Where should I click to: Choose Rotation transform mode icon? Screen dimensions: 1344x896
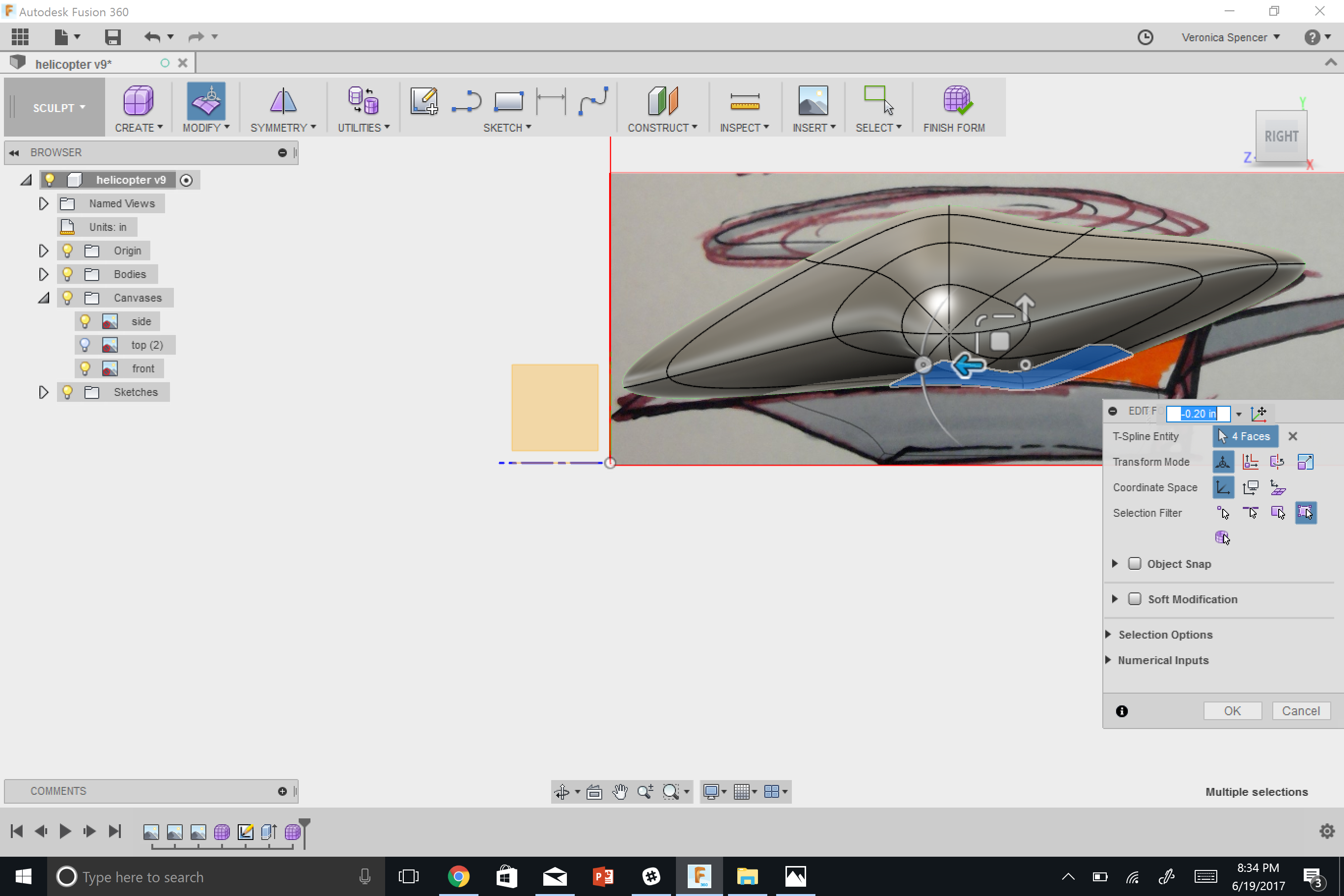click(x=1278, y=462)
